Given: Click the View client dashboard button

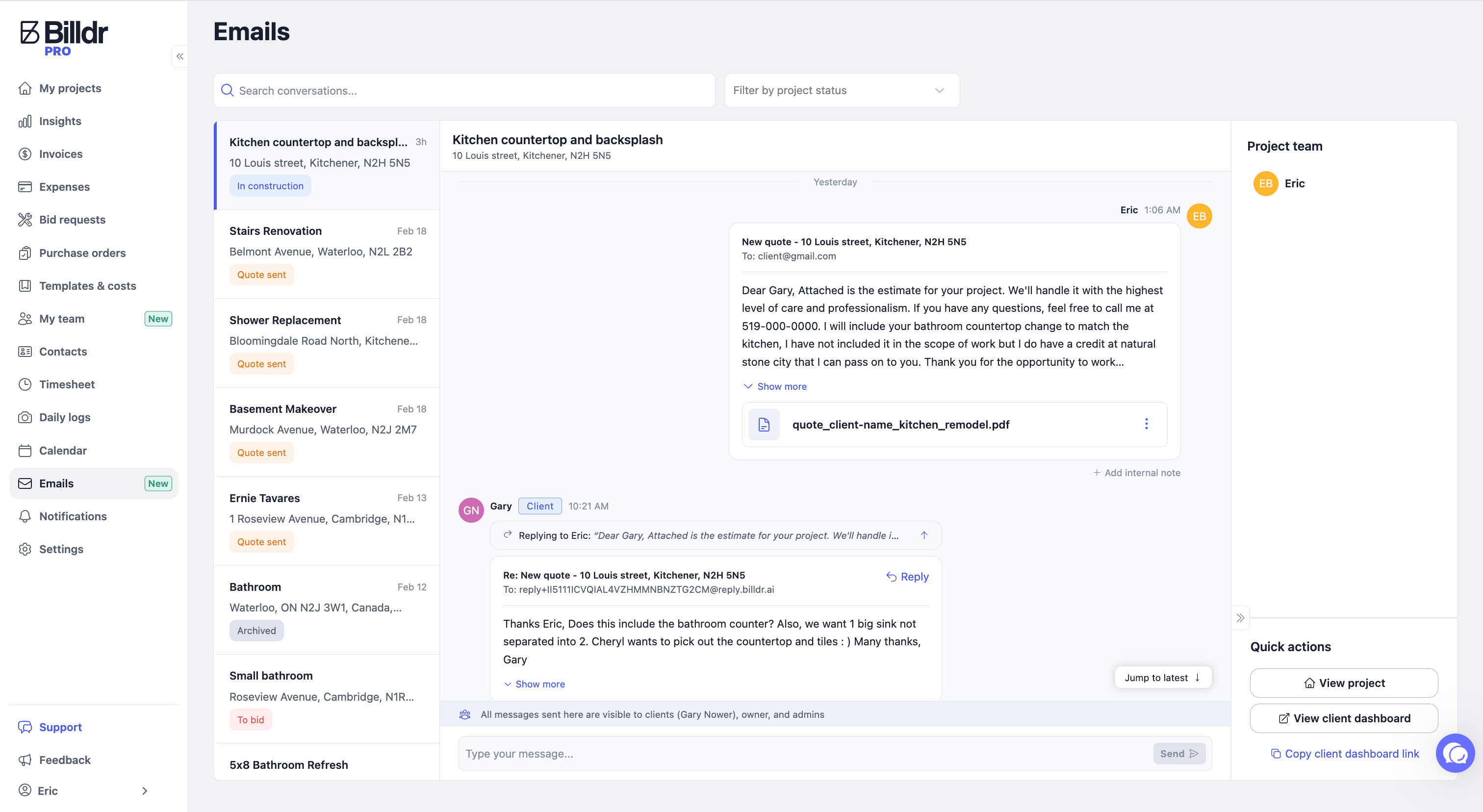Looking at the screenshot, I should pyautogui.click(x=1343, y=718).
